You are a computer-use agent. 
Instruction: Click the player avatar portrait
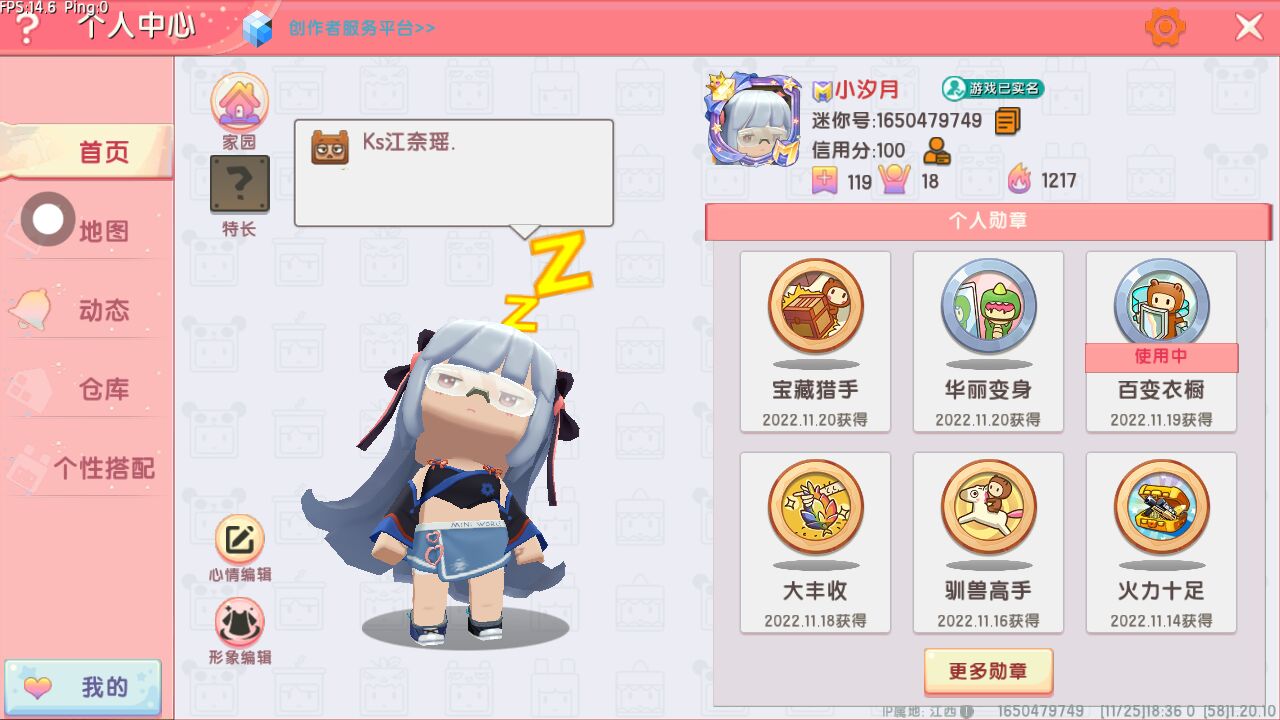756,120
